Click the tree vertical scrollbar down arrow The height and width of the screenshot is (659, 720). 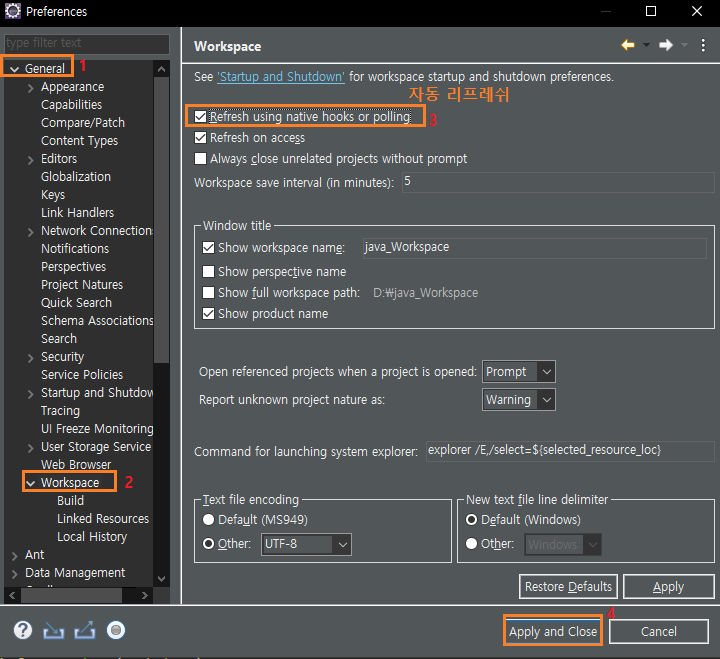tap(161, 579)
